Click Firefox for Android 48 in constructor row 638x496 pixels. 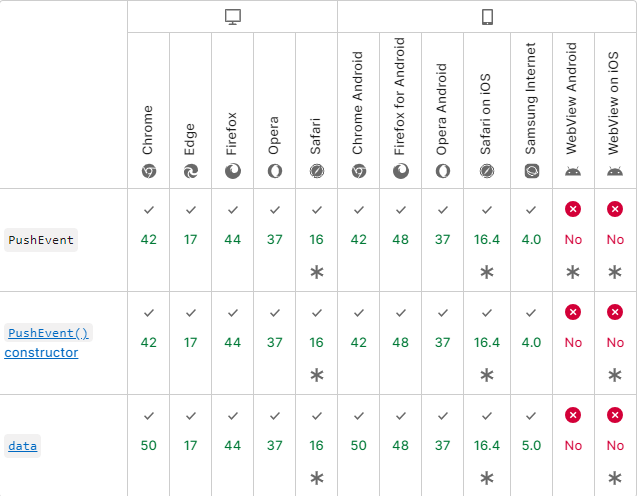[400, 343]
